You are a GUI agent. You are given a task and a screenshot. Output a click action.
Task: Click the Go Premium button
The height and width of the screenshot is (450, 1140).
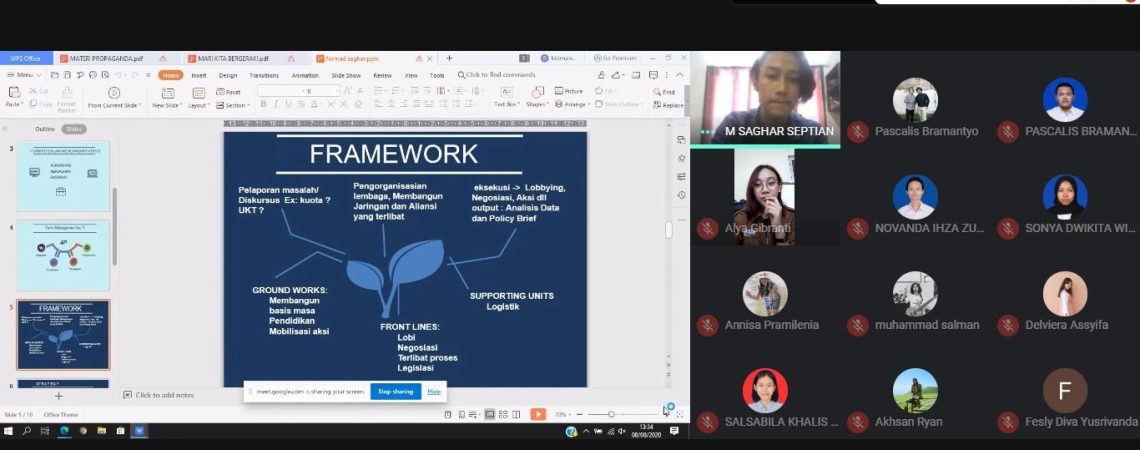615,58
